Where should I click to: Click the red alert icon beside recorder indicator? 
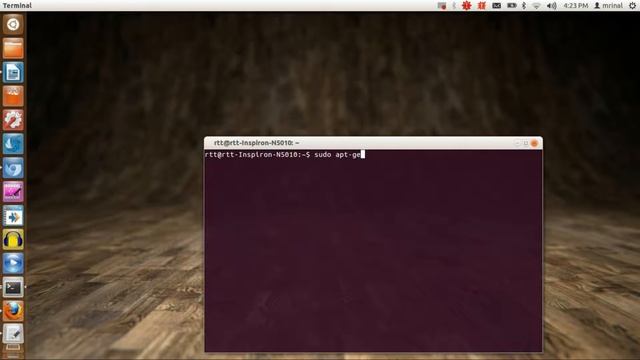(466, 6)
